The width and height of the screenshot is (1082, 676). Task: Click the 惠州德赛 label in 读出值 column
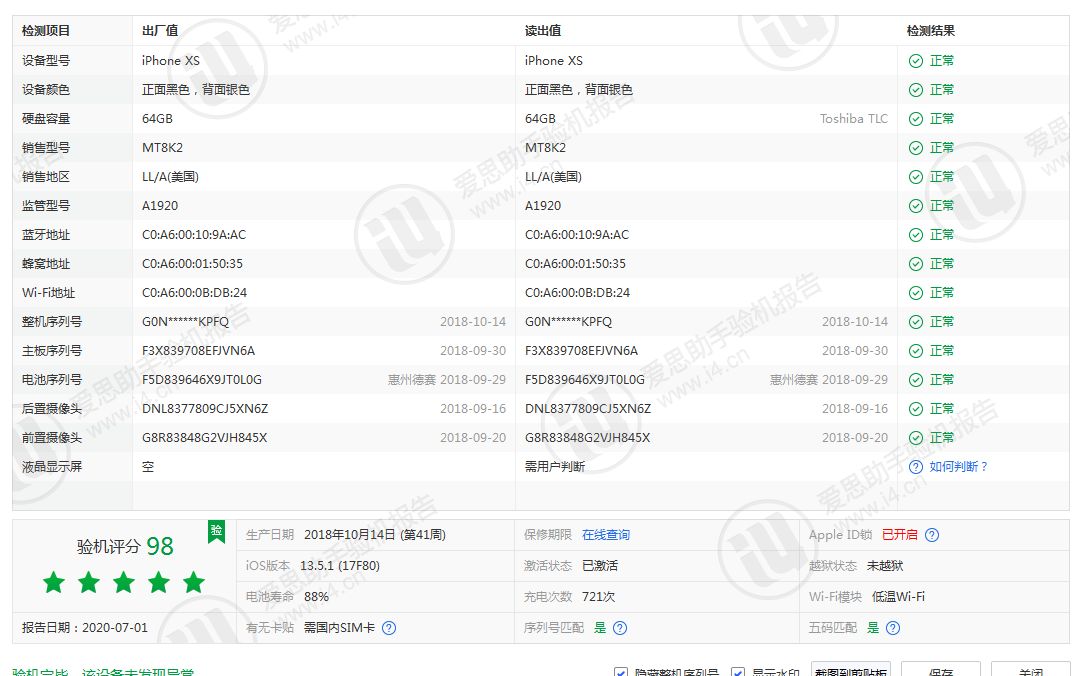coord(794,379)
